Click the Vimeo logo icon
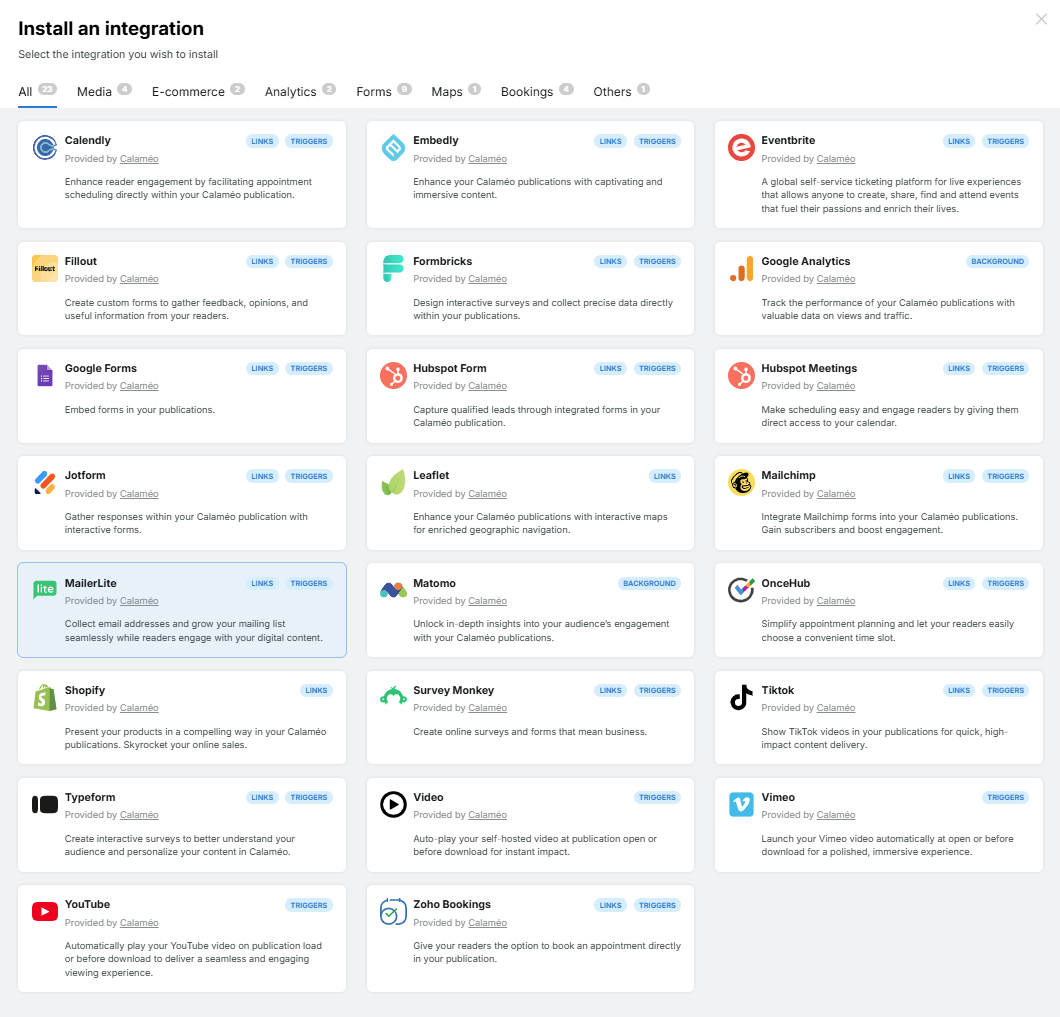This screenshot has width=1060, height=1017. click(741, 804)
